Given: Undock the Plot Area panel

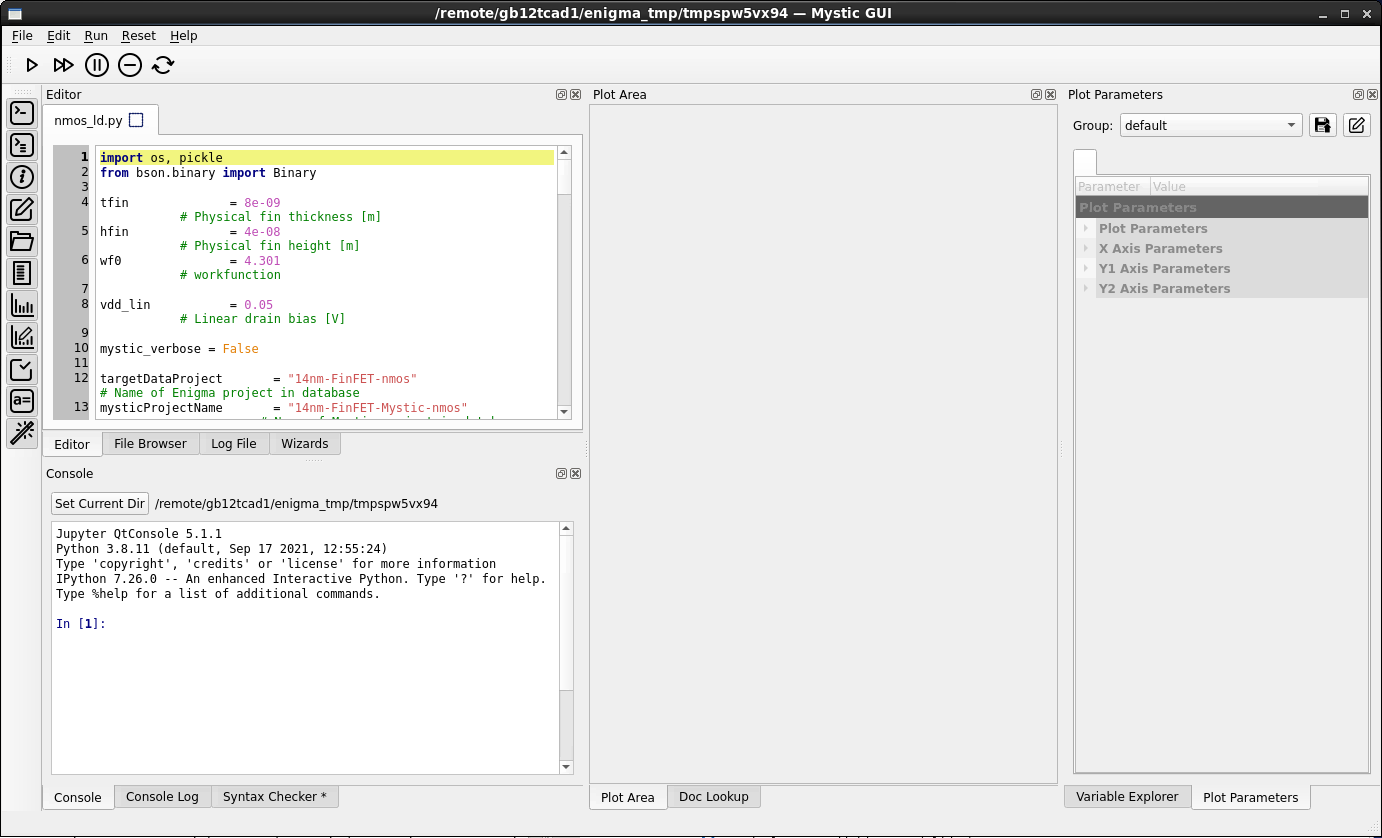Looking at the screenshot, I should (x=1037, y=95).
